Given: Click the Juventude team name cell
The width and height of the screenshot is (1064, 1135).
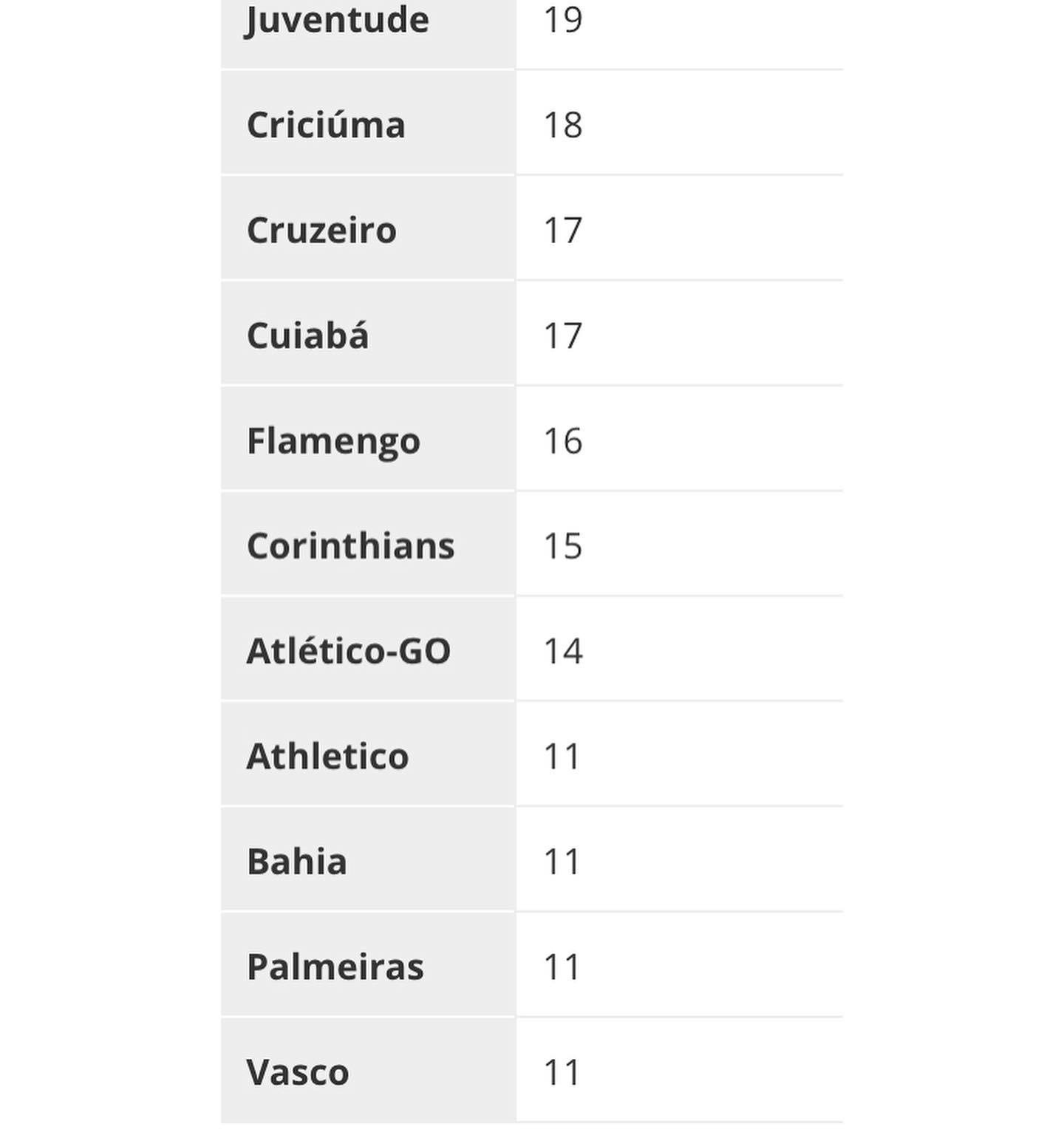Looking at the screenshot, I should pyautogui.click(x=337, y=20).
